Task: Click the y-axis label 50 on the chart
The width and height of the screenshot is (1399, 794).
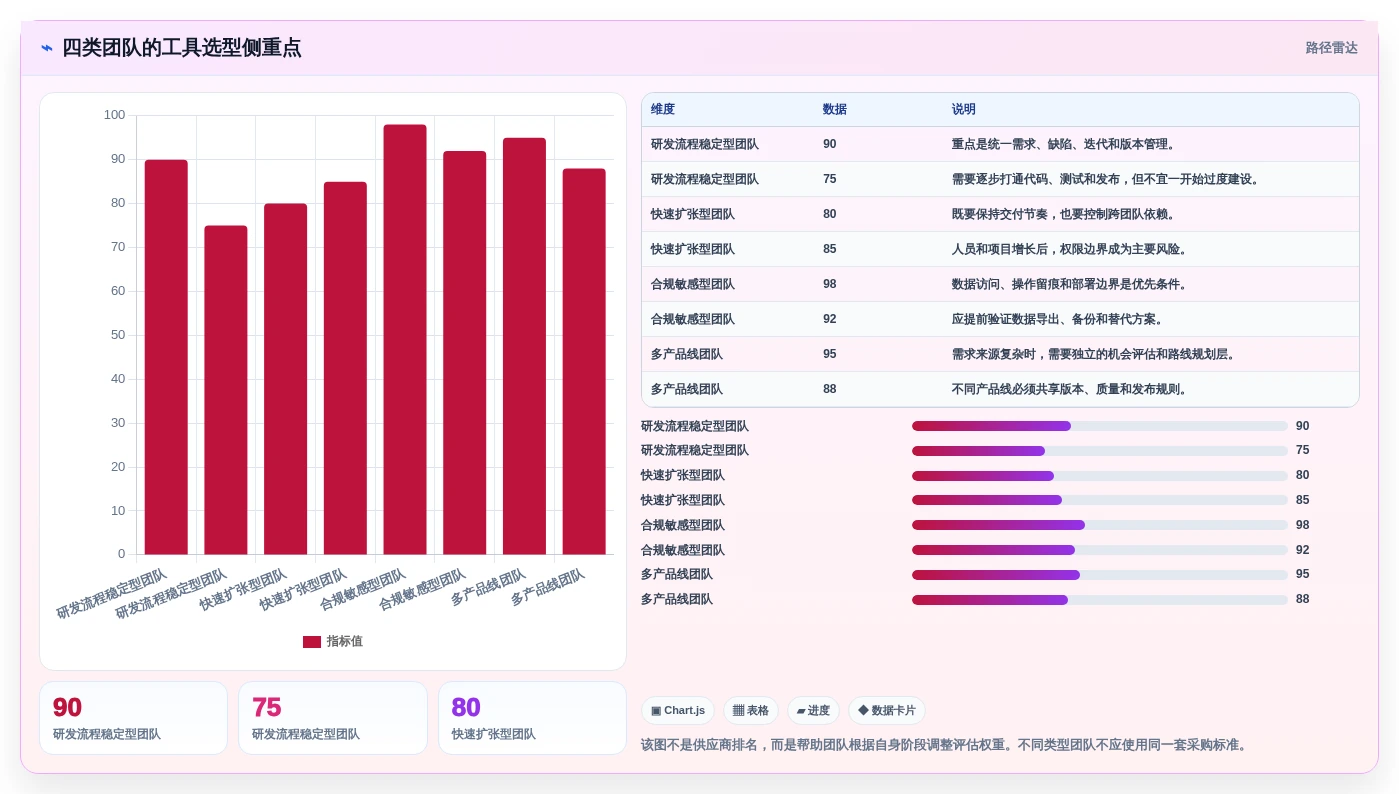Action: click(x=118, y=334)
